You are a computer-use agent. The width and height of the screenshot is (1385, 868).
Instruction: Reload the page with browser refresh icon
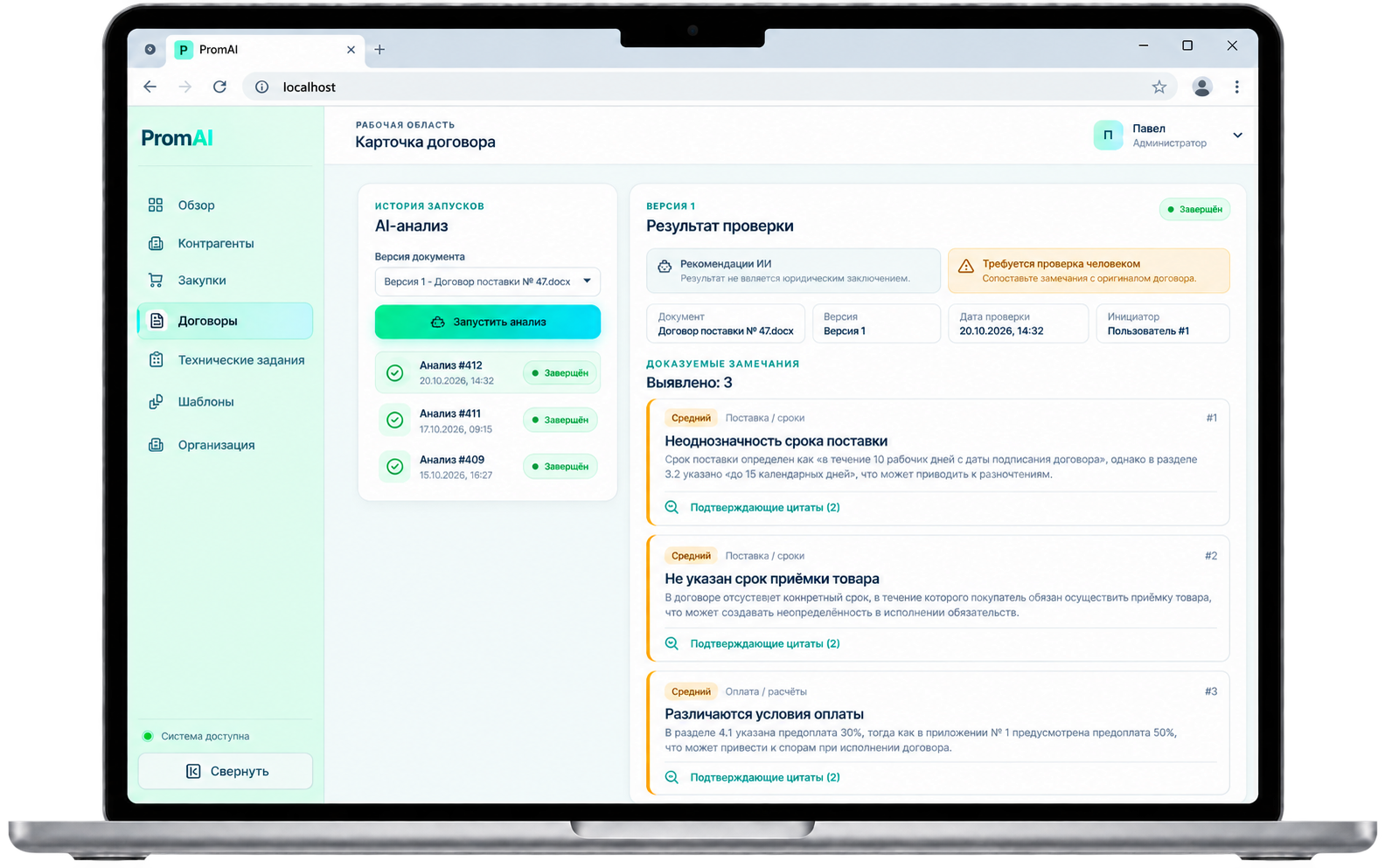(219, 87)
